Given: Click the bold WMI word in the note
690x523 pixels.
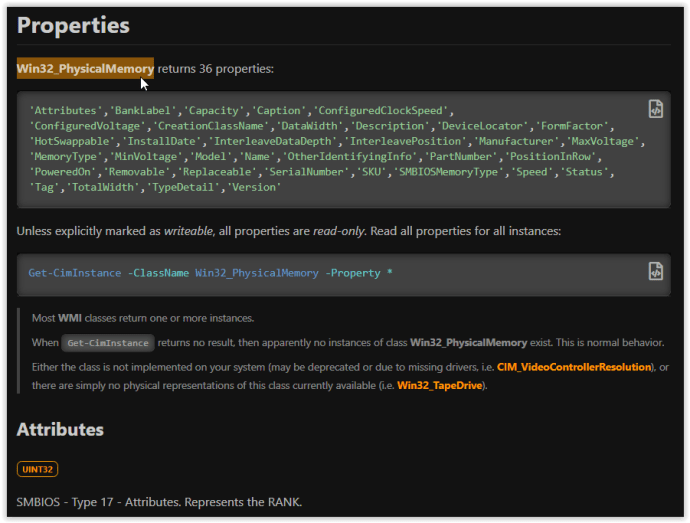Looking at the screenshot, I should pyautogui.click(x=70, y=318).
